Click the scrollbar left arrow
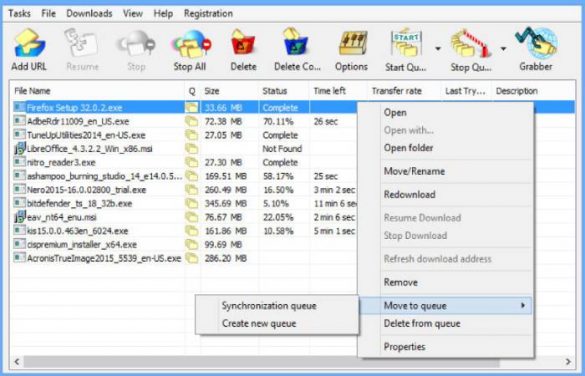Image resolution: width=585 pixels, height=376 pixels. point(16,361)
